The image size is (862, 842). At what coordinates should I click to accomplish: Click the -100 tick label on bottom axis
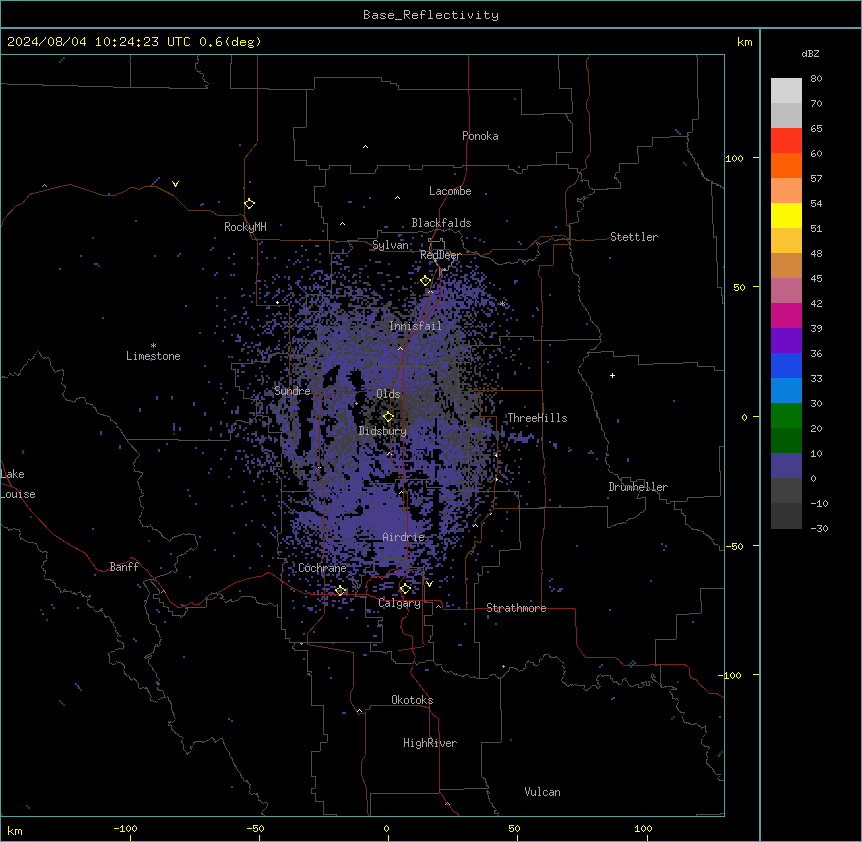125,828
